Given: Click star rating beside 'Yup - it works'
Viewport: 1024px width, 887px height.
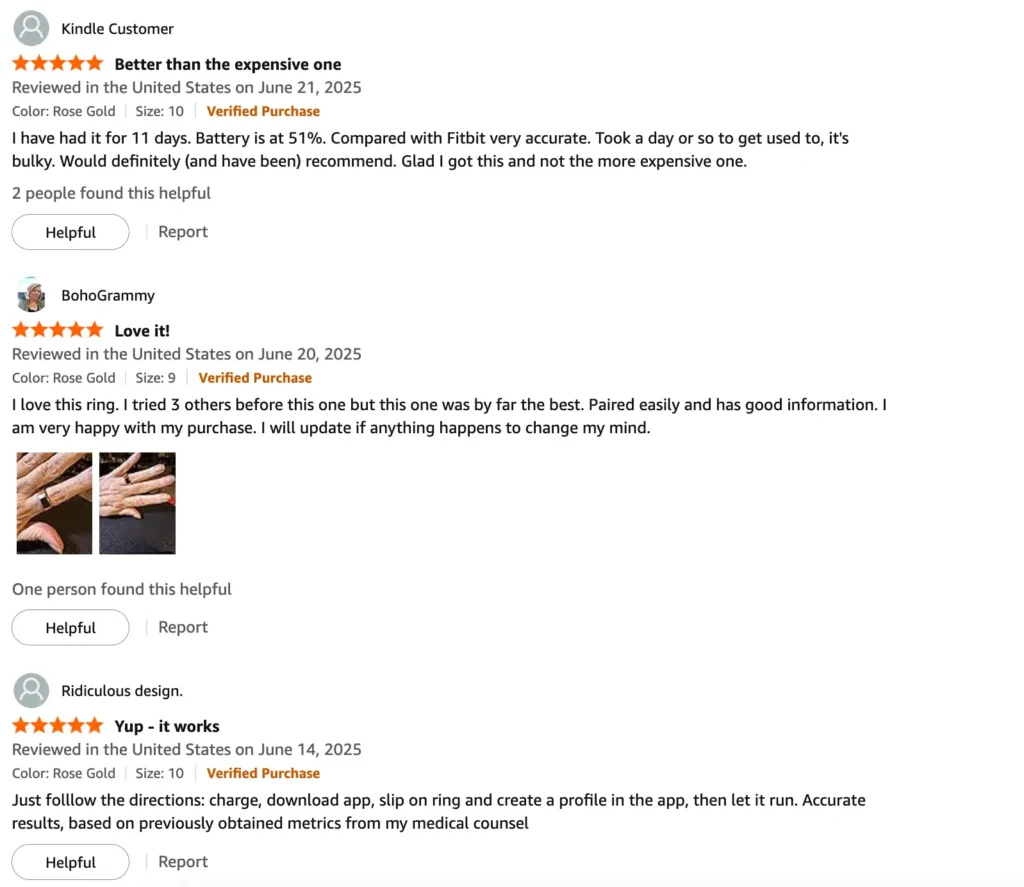Looking at the screenshot, I should click(58, 726).
